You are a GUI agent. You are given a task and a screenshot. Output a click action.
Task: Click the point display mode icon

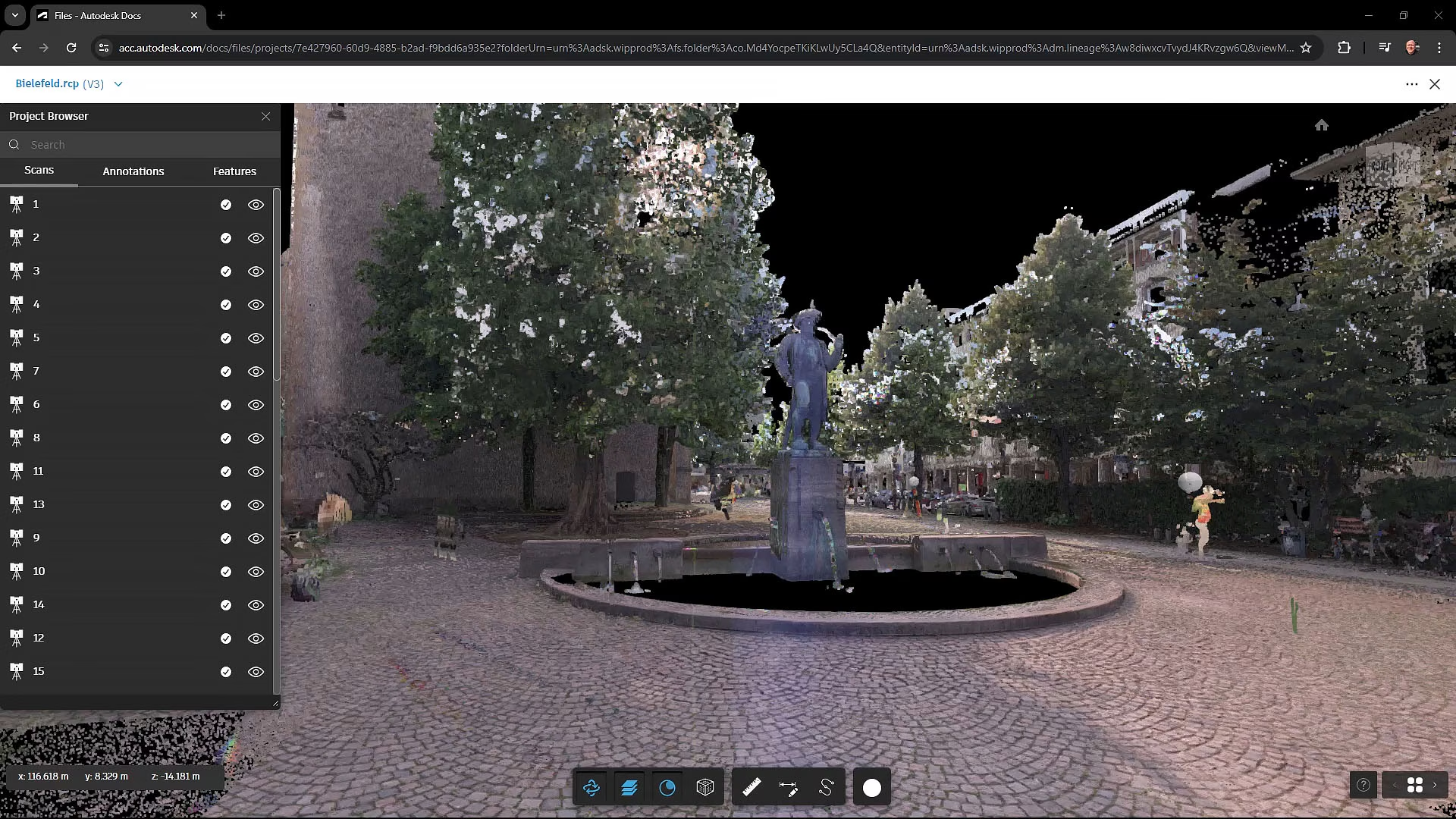tap(667, 788)
